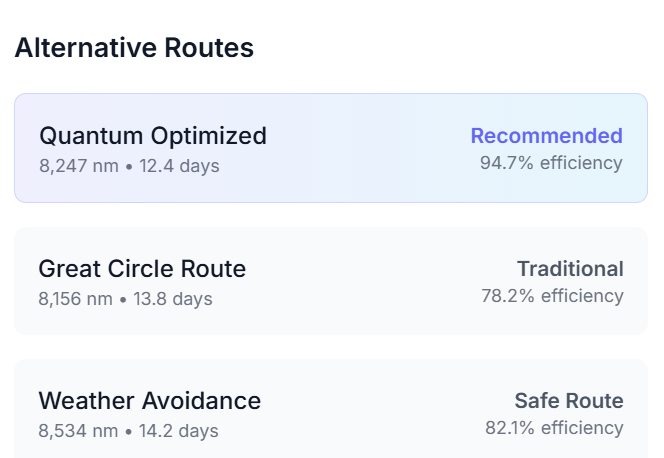Click the 78.2% efficiency text

point(552,296)
